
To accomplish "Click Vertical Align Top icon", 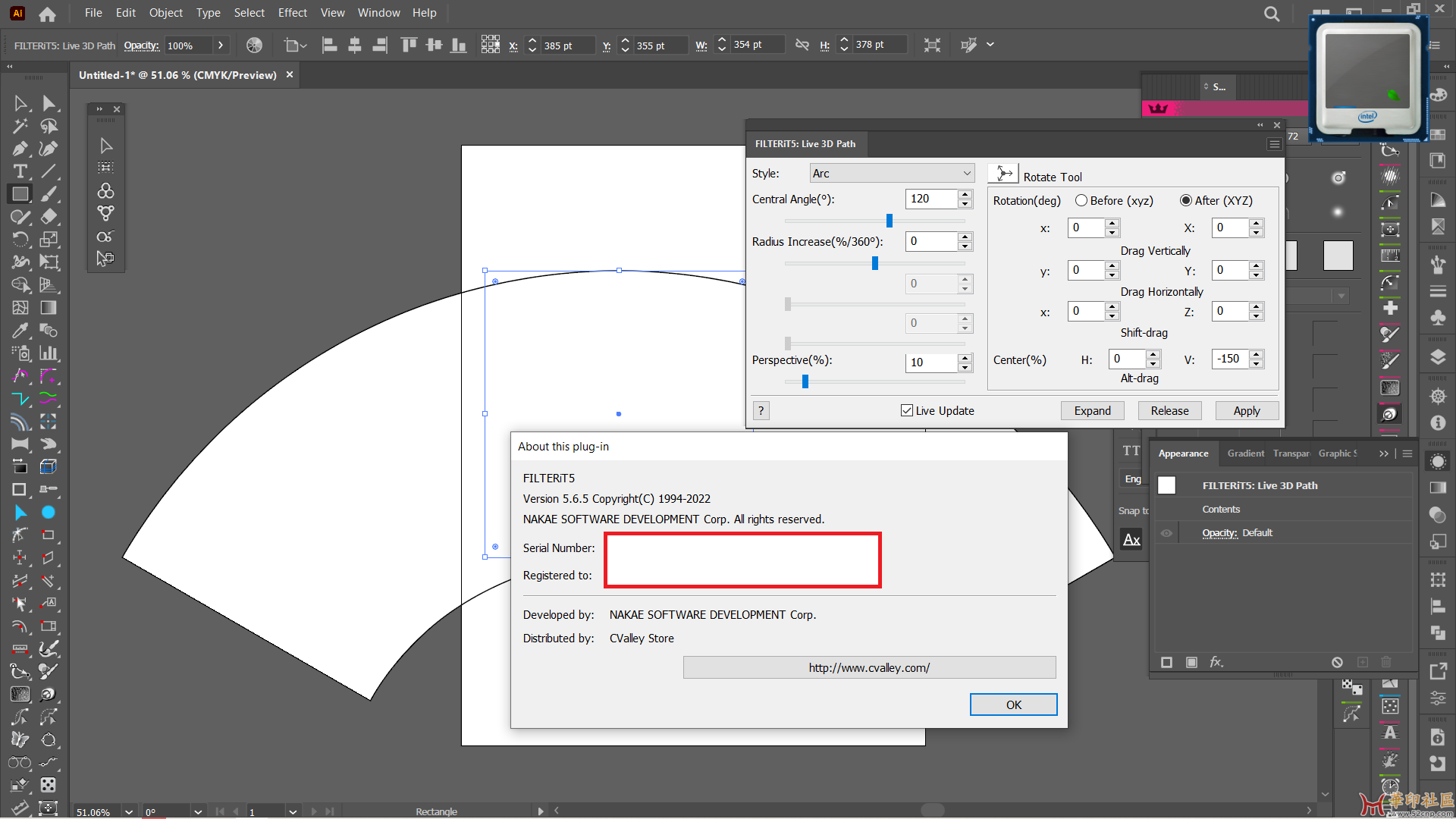I will pyautogui.click(x=409, y=45).
